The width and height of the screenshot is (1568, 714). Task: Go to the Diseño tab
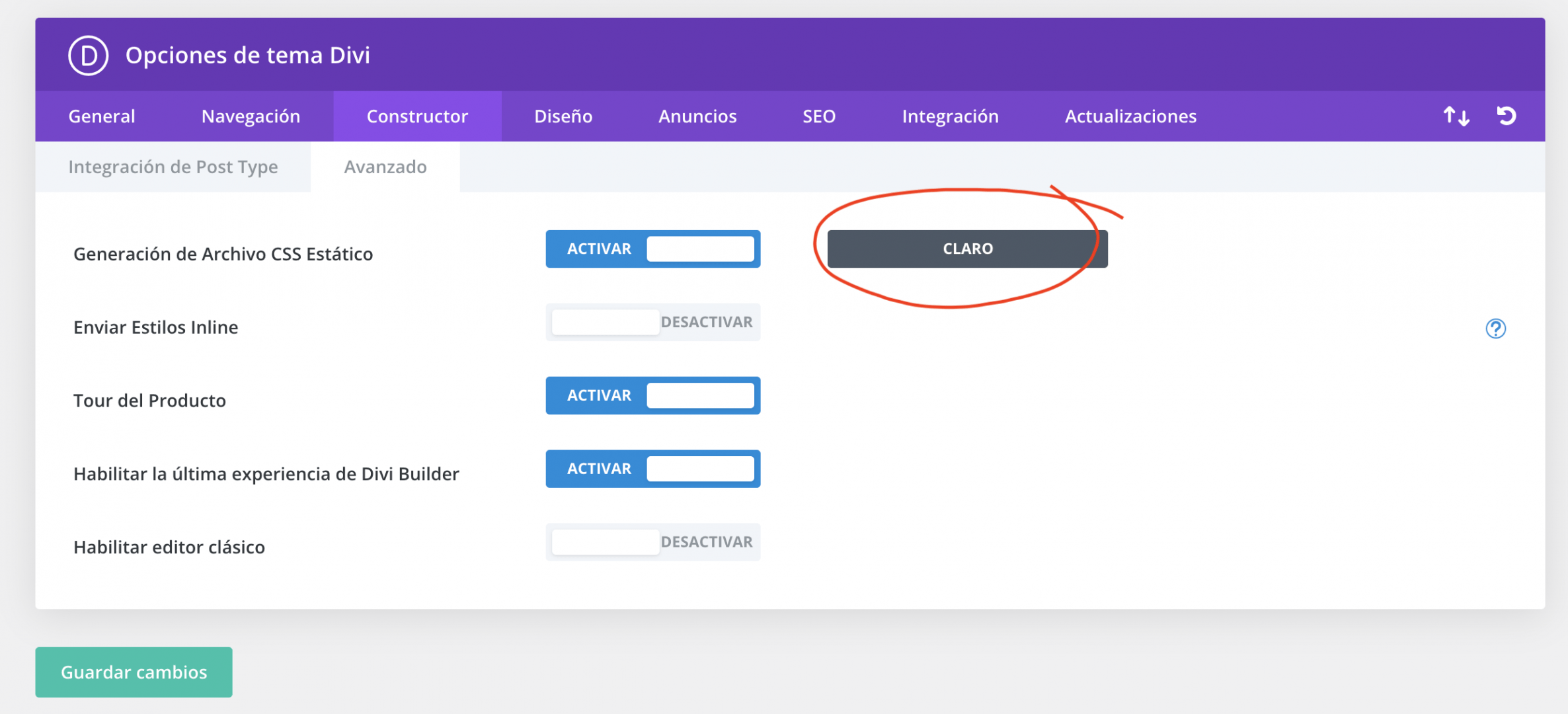pyautogui.click(x=563, y=116)
